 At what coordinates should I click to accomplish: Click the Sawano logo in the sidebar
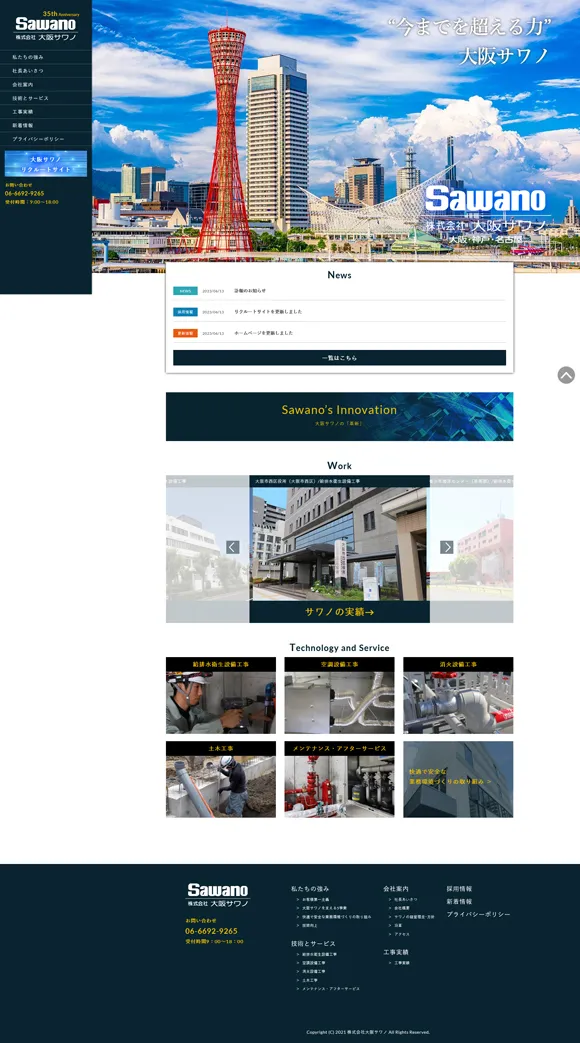pyautogui.click(x=46, y=27)
